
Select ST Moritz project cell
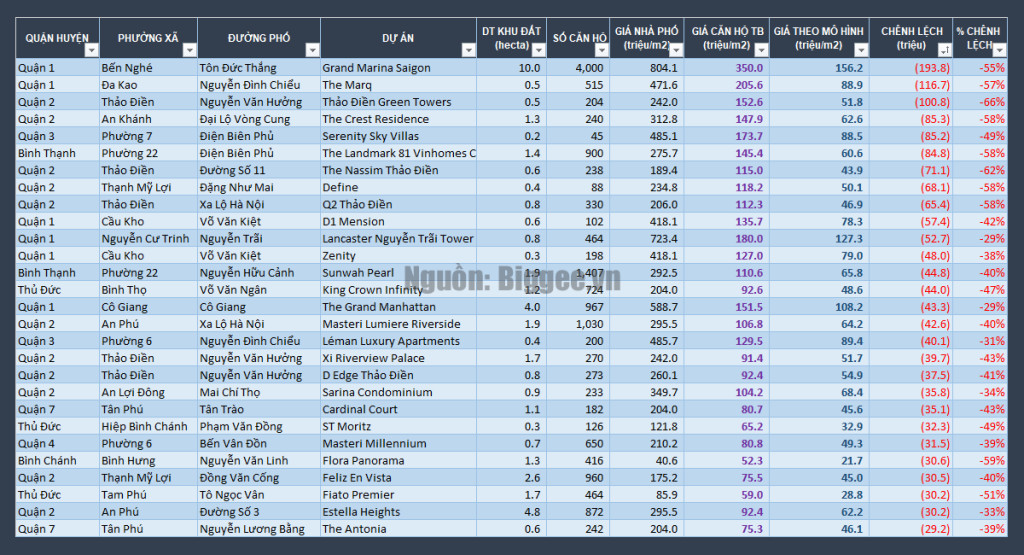pos(398,426)
